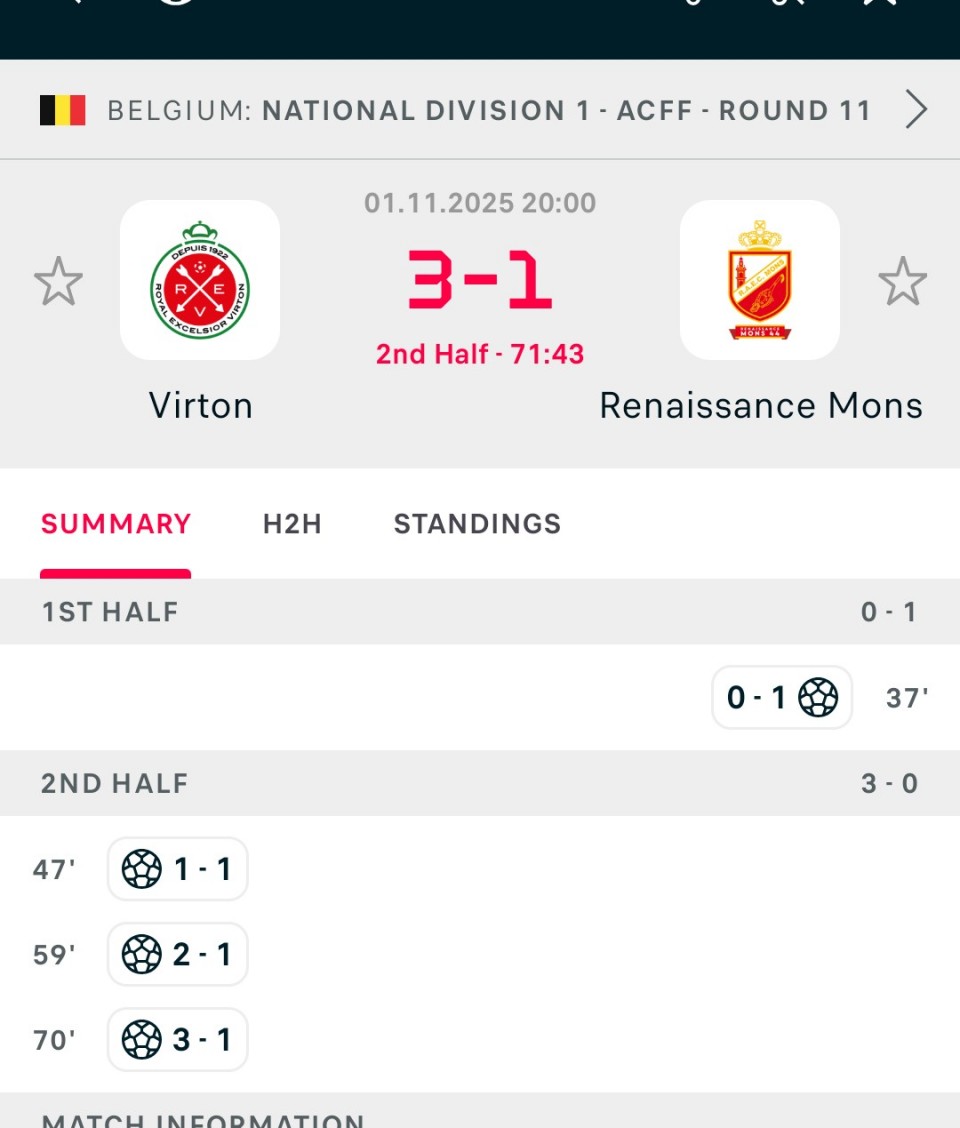Open the Renaissance Mons club crest
The width and height of the screenshot is (960, 1128).
pyautogui.click(x=760, y=280)
